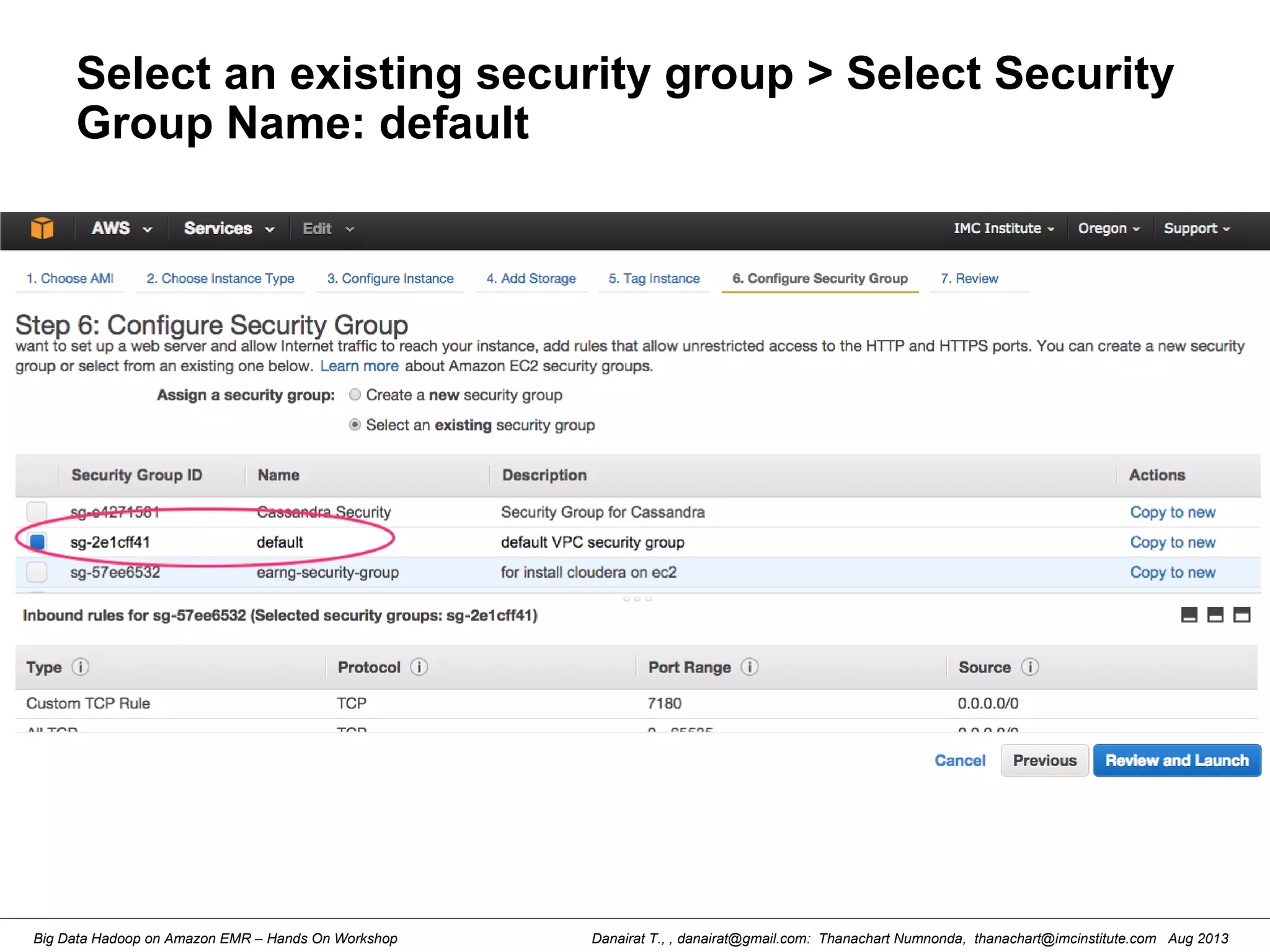Click the Actions column header
Viewport: 1270px width, 952px height.
tap(1157, 475)
